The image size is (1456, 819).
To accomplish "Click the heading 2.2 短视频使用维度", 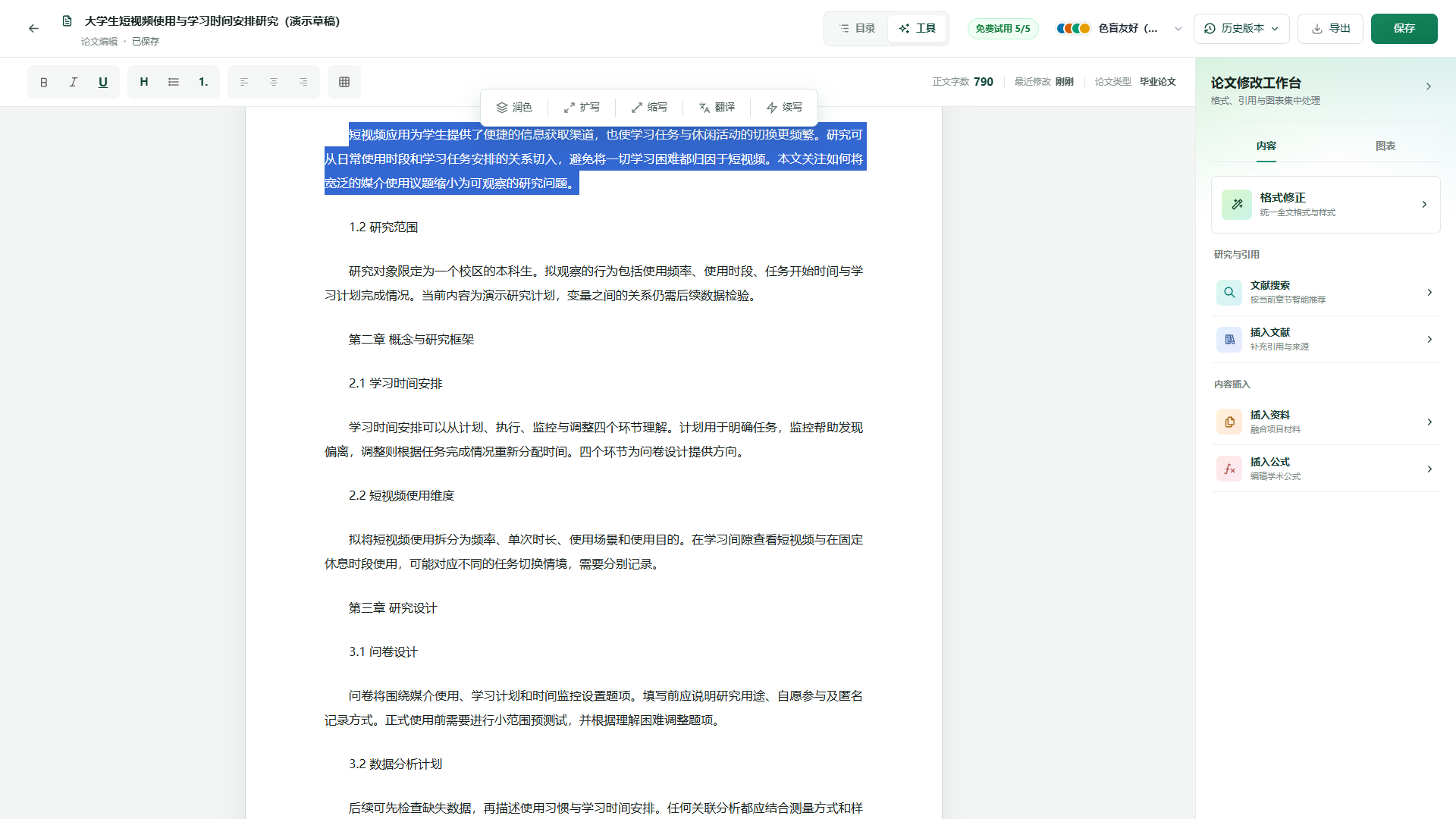I will coord(401,496).
